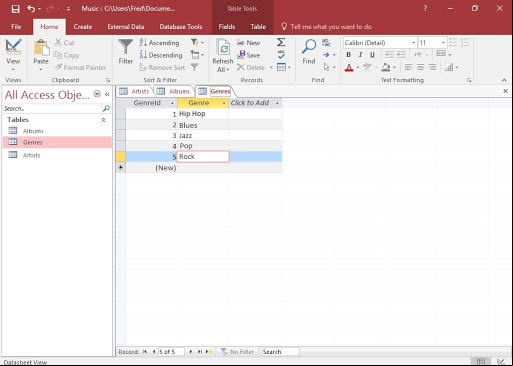Open Text Formatting dialog launcher
Image resolution: width=513 pixels, height=366 pixels.
[469, 80]
